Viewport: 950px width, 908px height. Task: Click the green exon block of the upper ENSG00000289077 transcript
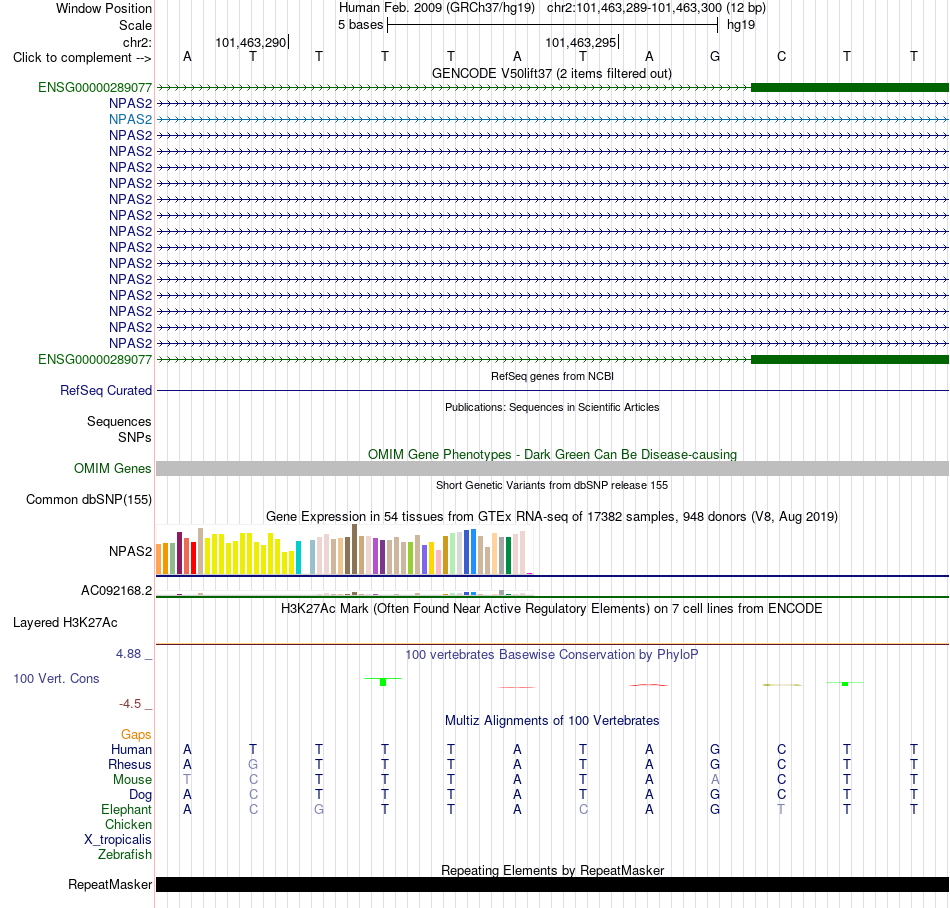coord(849,87)
